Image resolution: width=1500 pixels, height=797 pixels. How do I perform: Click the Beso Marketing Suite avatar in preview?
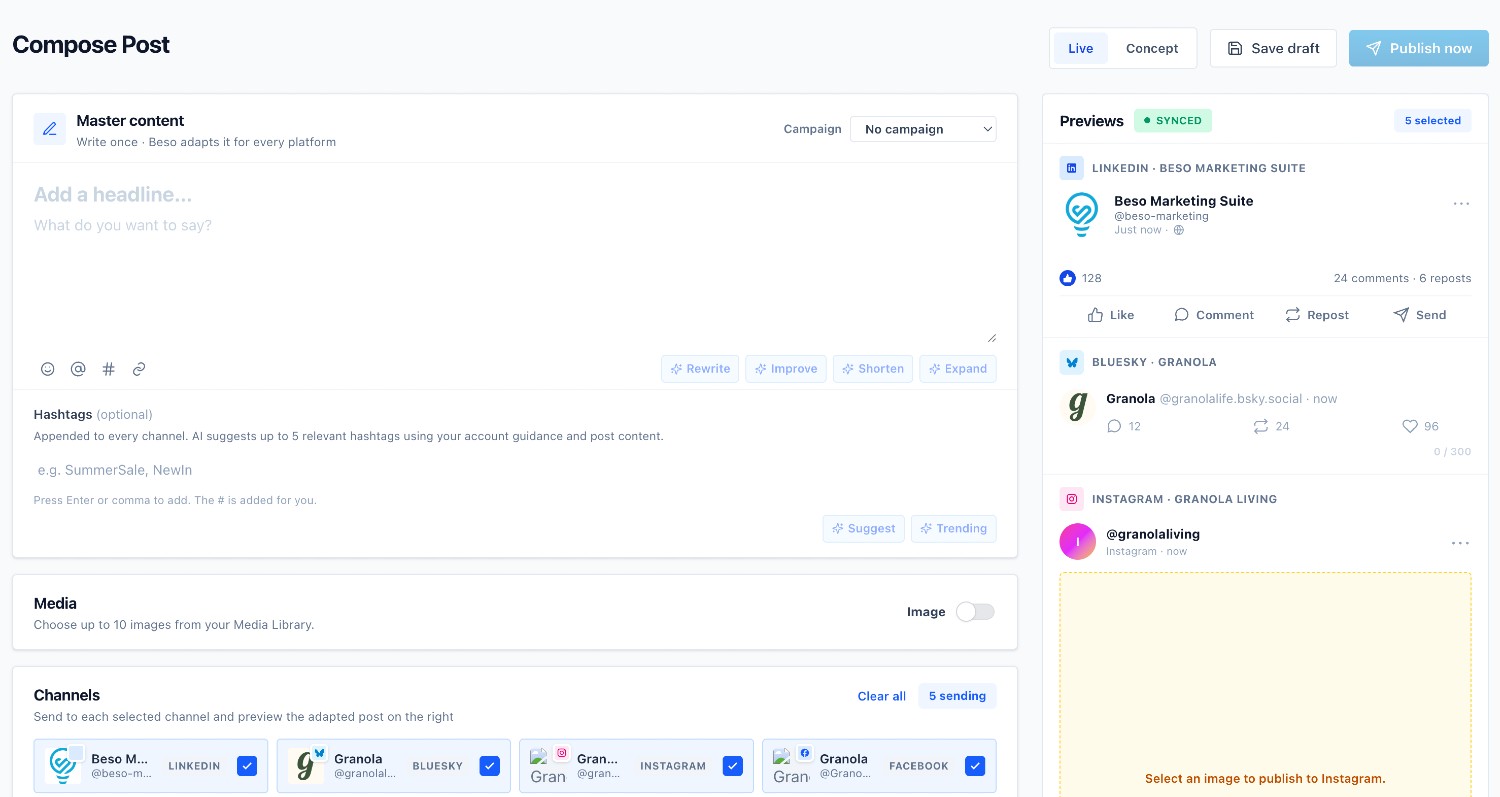[x=1081, y=214]
